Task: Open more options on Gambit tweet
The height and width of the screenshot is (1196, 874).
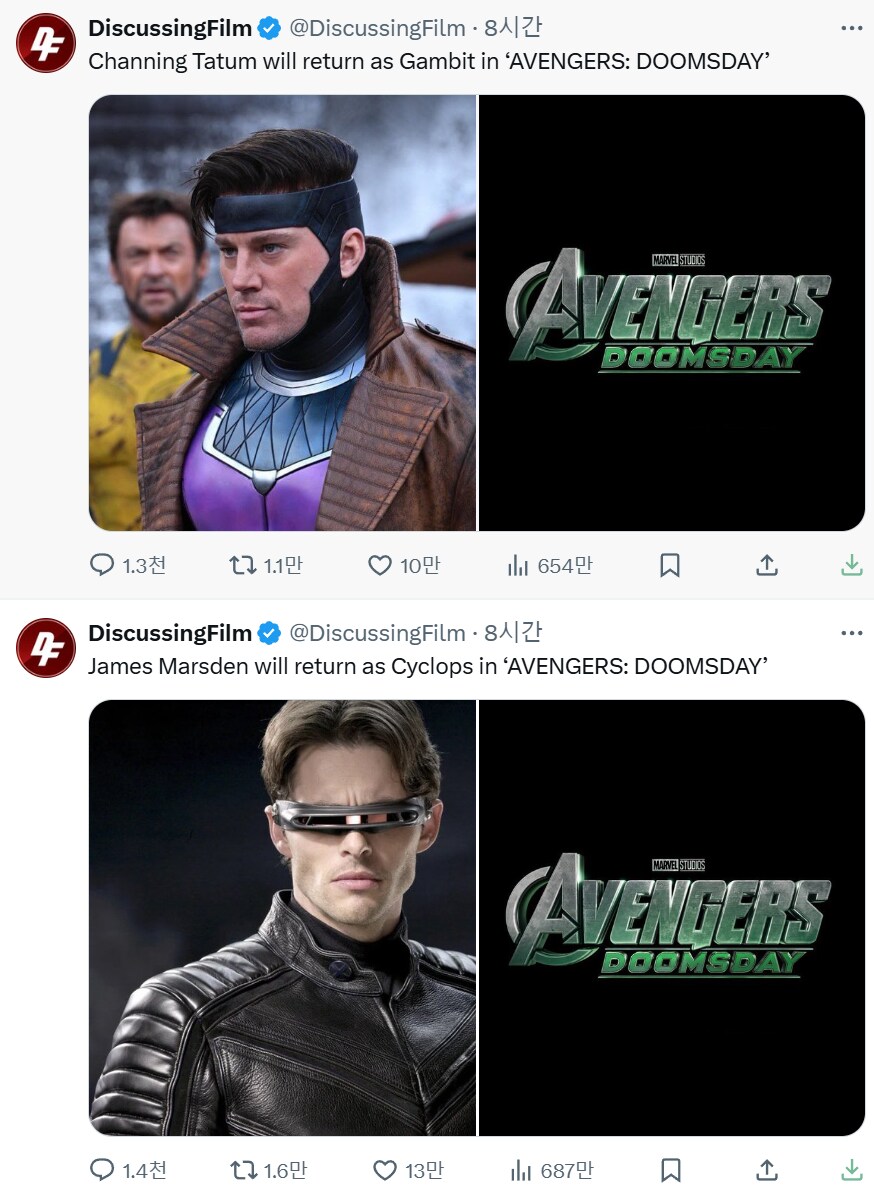Action: tap(851, 28)
